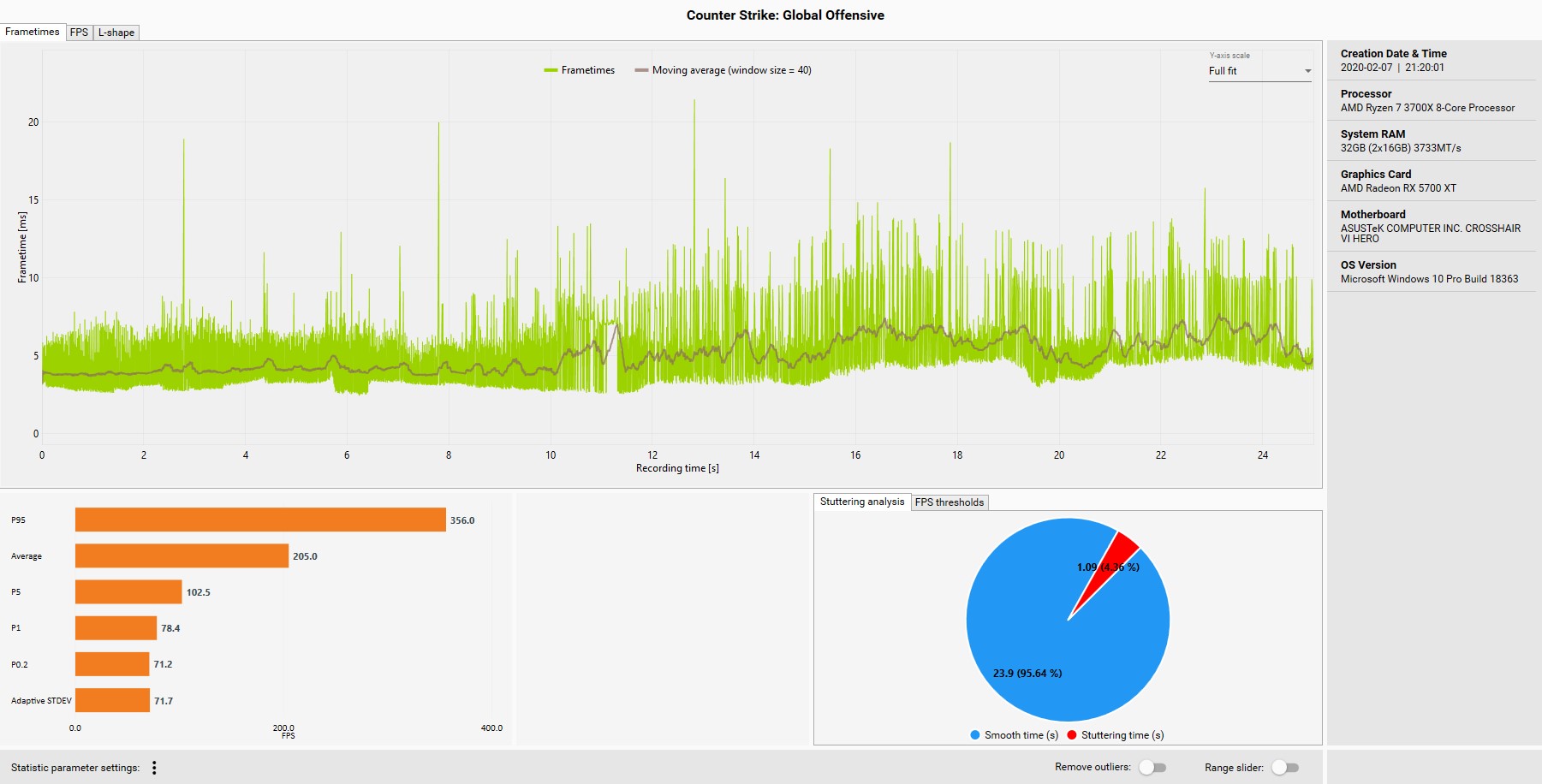Click the Adaptive STDEV row label
1542x784 pixels.
41,700
